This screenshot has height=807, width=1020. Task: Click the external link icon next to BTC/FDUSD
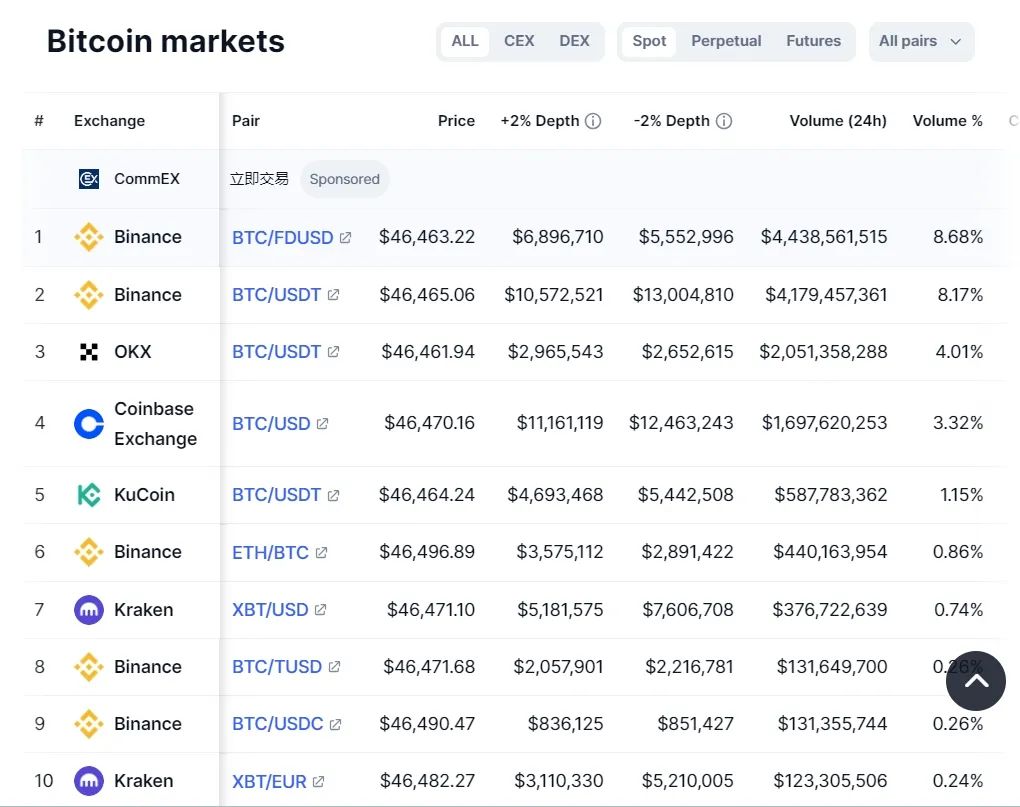pyautogui.click(x=348, y=237)
